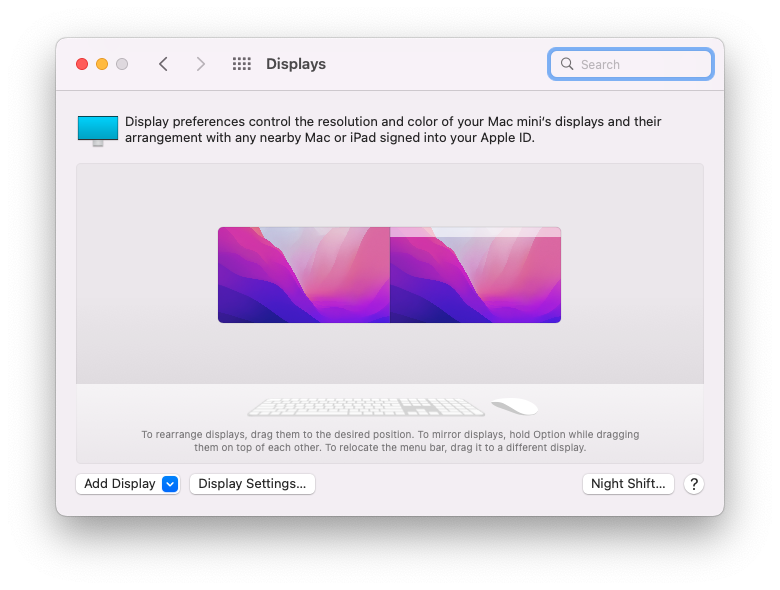This screenshot has width=780, height=590.
Task: Click the mouse illustration
Action: pos(514,406)
